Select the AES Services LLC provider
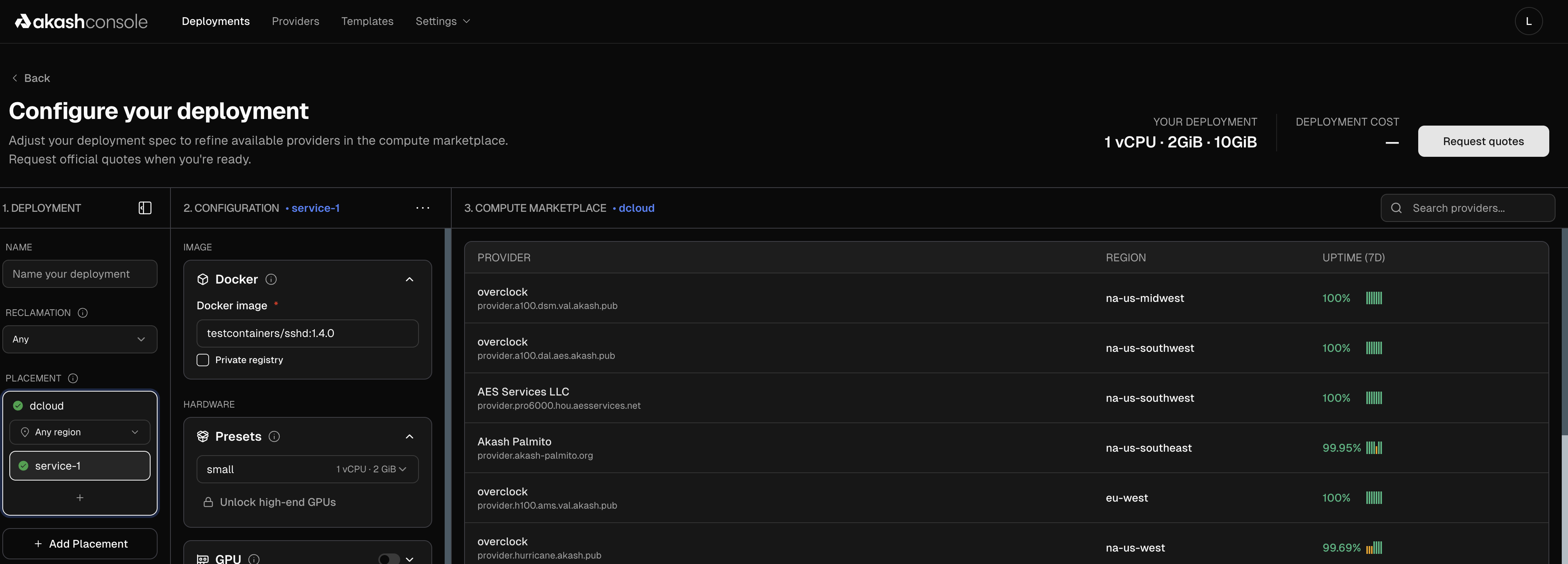Image resolution: width=1568 pixels, height=564 pixels. [1006, 398]
